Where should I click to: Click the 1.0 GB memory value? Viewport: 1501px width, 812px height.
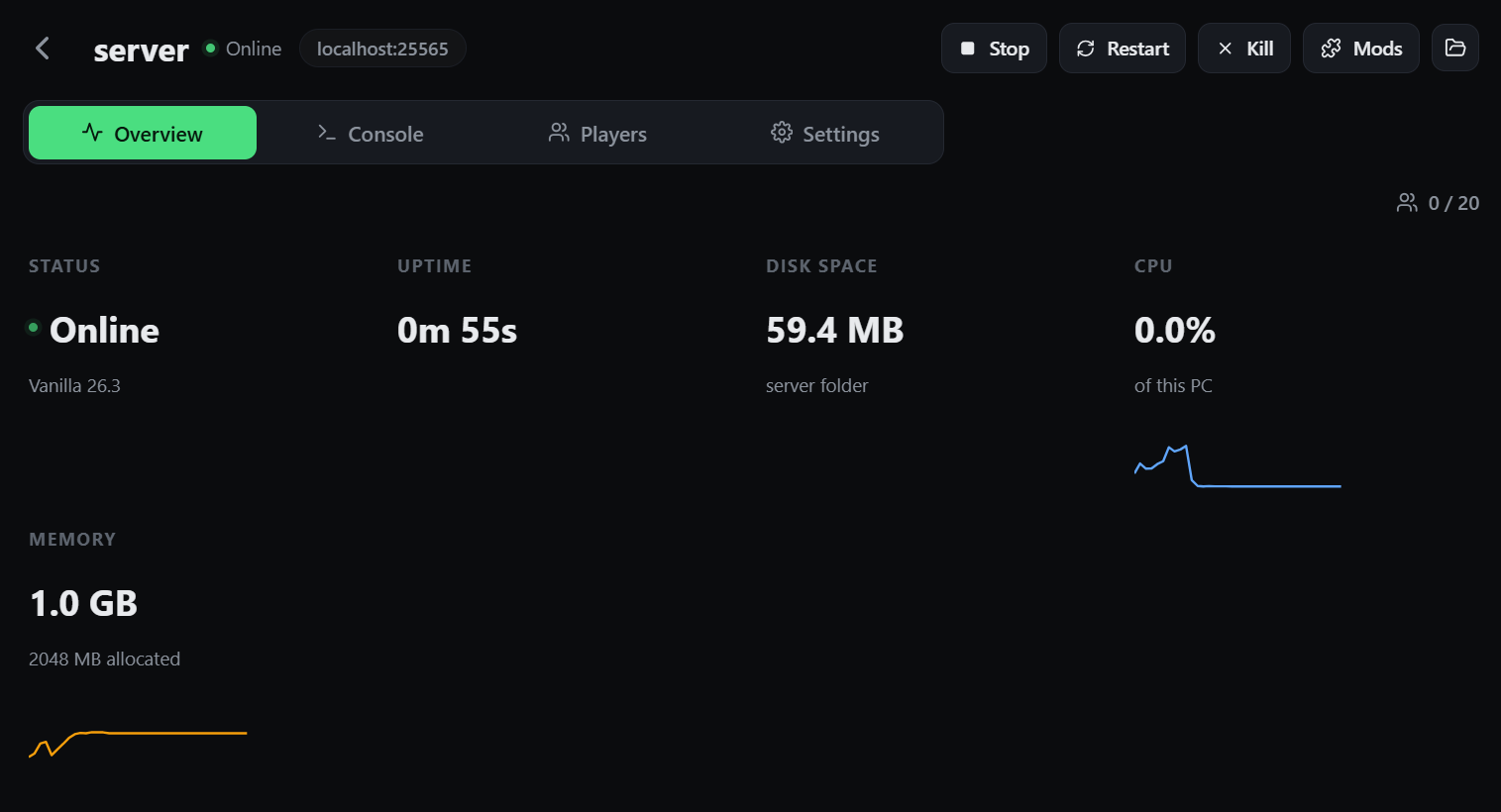pos(83,604)
